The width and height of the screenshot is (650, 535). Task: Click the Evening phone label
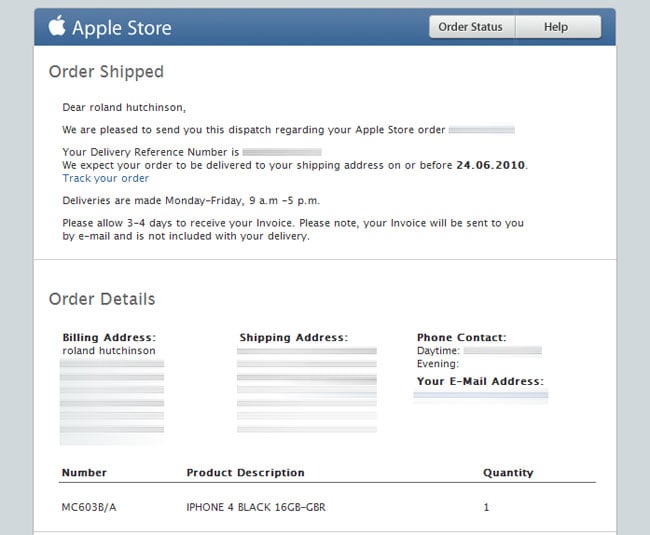pyautogui.click(x=438, y=363)
